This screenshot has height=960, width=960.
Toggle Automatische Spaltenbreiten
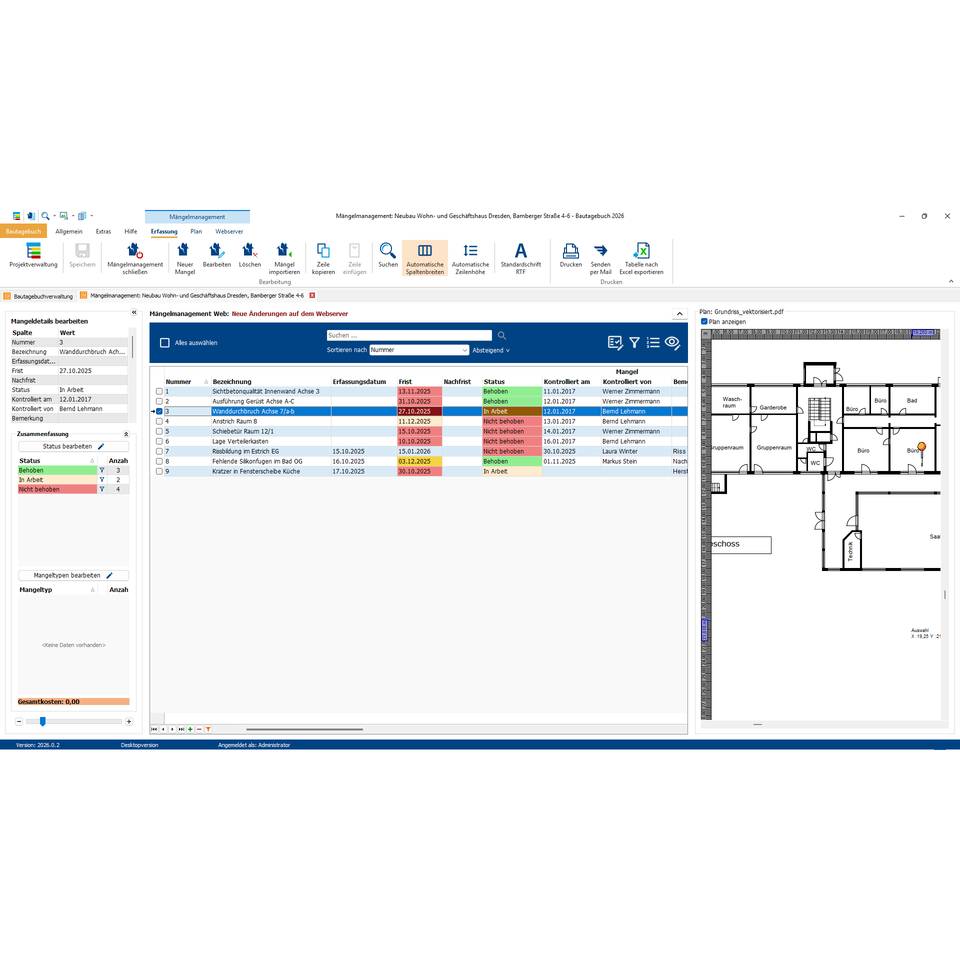click(425, 258)
